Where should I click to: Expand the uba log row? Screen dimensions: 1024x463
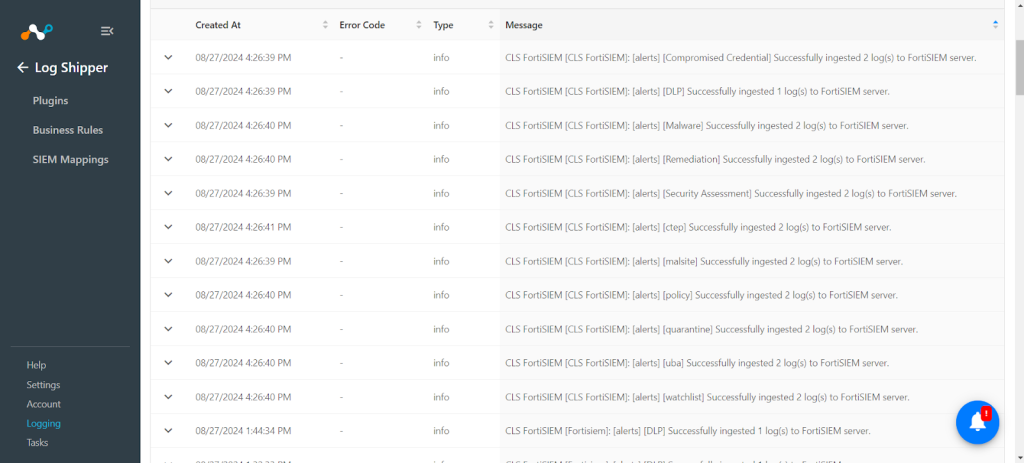(x=168, y=363)
